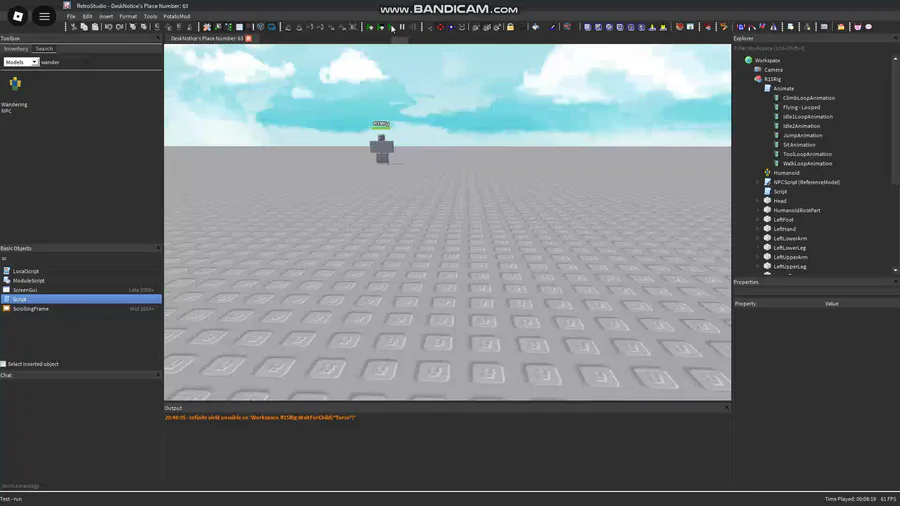The height and width of the screenshot is (506, 900).
Task: Close the DeskNotice's Place document tab
Action: [x=249, y=38]
